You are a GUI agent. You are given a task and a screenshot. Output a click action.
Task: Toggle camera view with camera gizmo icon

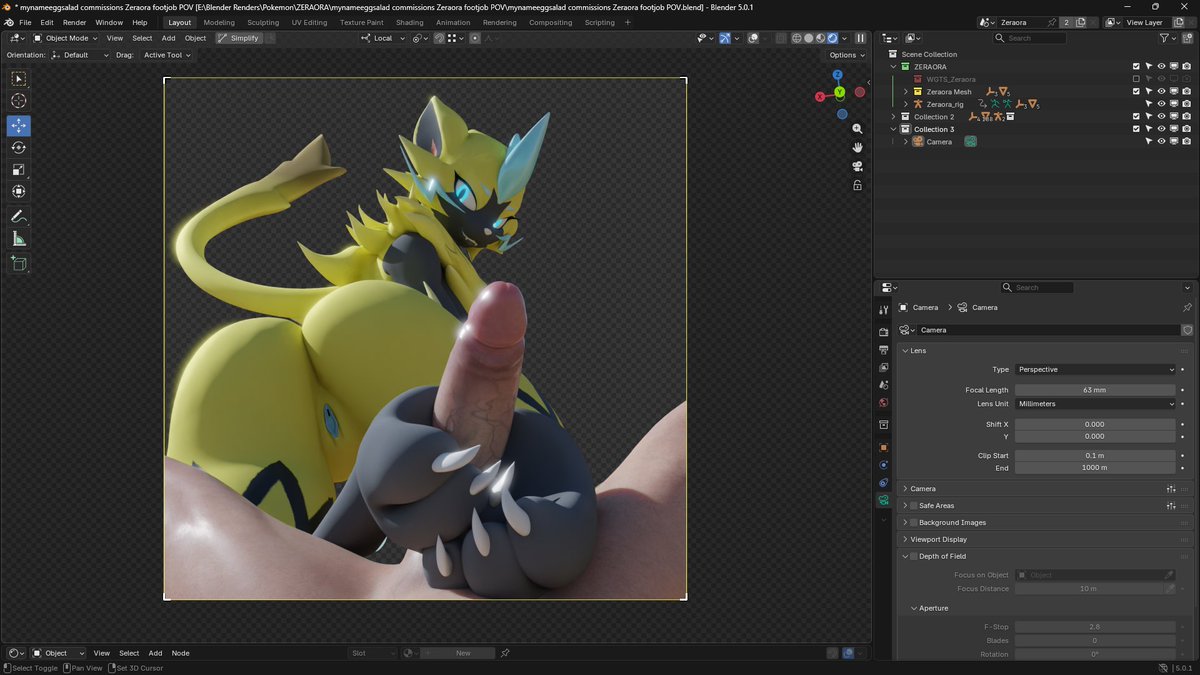tap(858, 166)
